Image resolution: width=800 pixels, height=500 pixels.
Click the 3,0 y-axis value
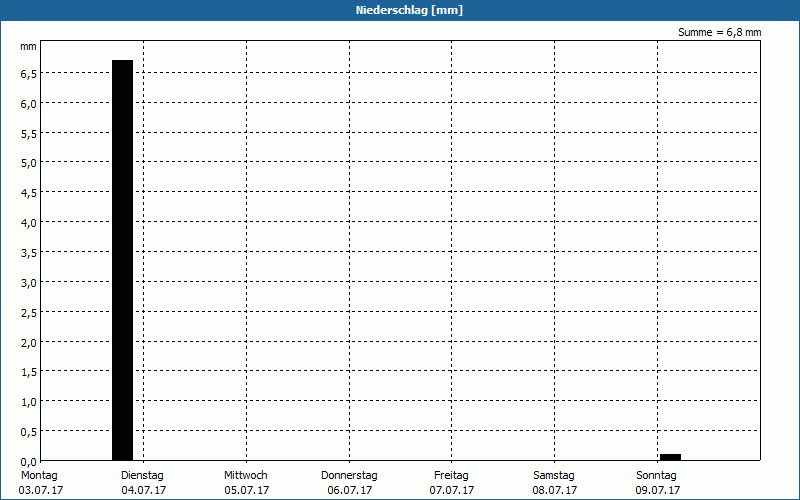29,283
